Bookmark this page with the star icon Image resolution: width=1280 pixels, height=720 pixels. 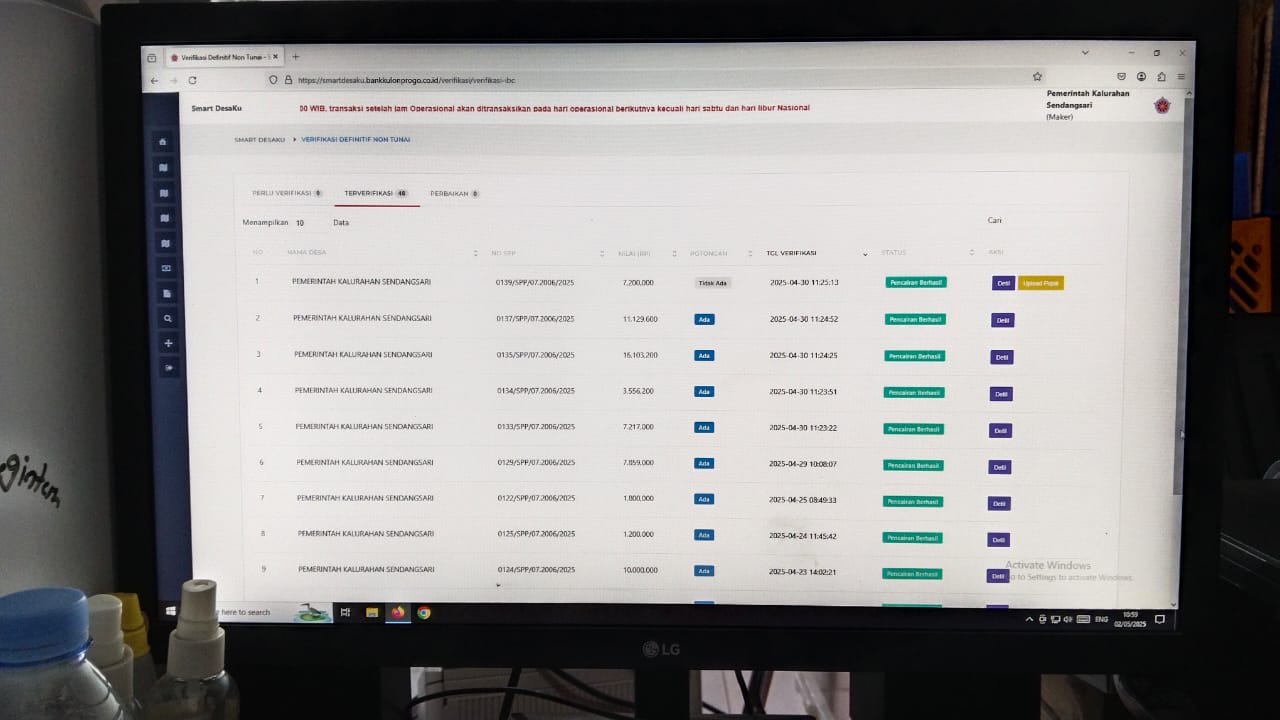coord(1037,76)
